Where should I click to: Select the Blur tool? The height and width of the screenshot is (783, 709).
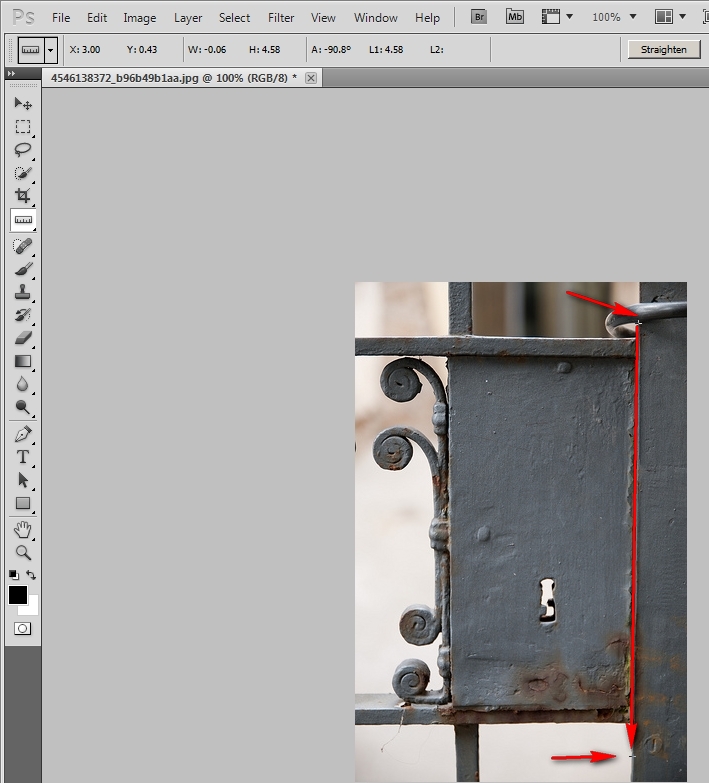pos(23,384)
